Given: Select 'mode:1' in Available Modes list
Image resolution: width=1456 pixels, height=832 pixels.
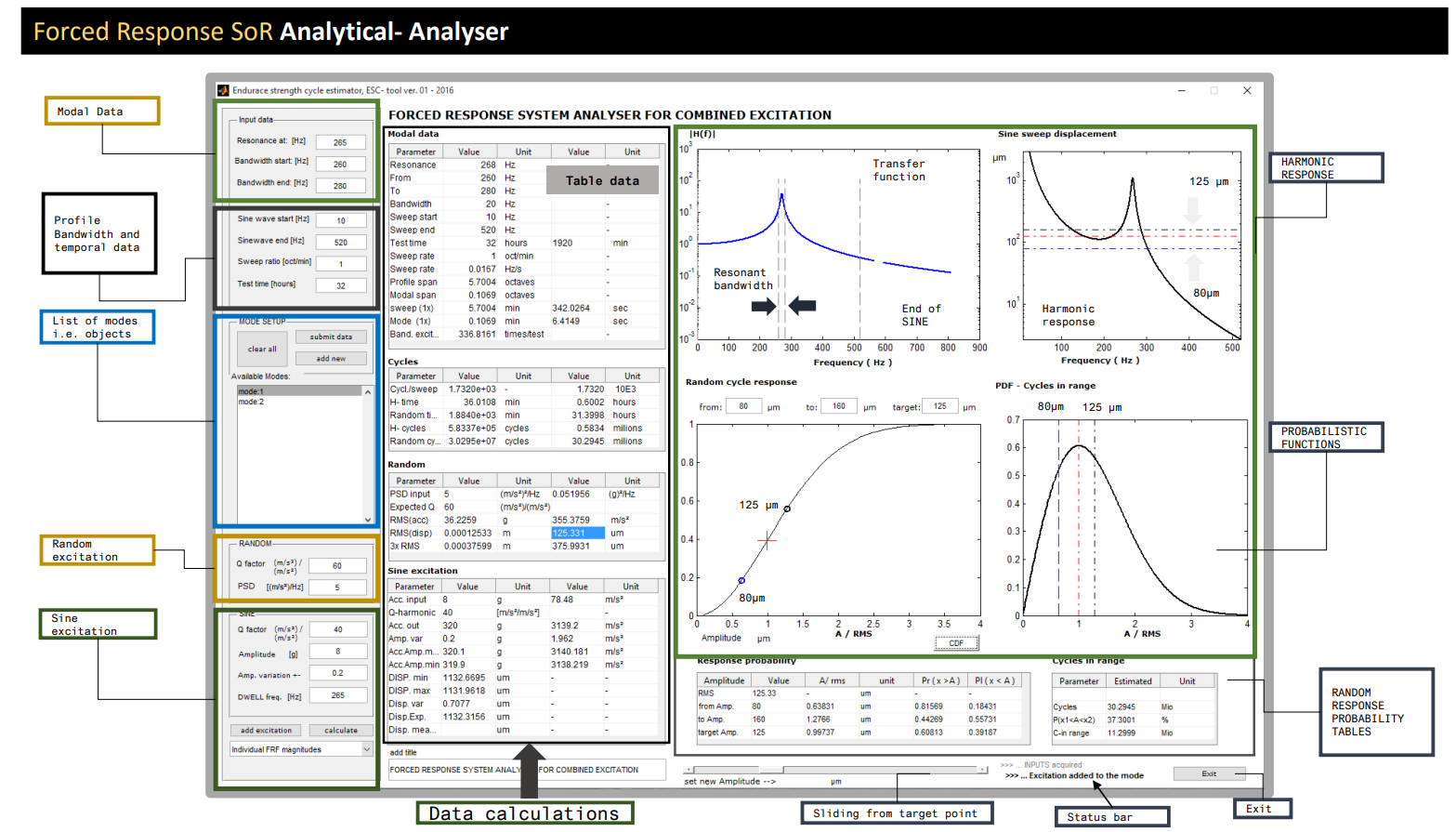Looking at the screenshot, I should pos(299,391).
